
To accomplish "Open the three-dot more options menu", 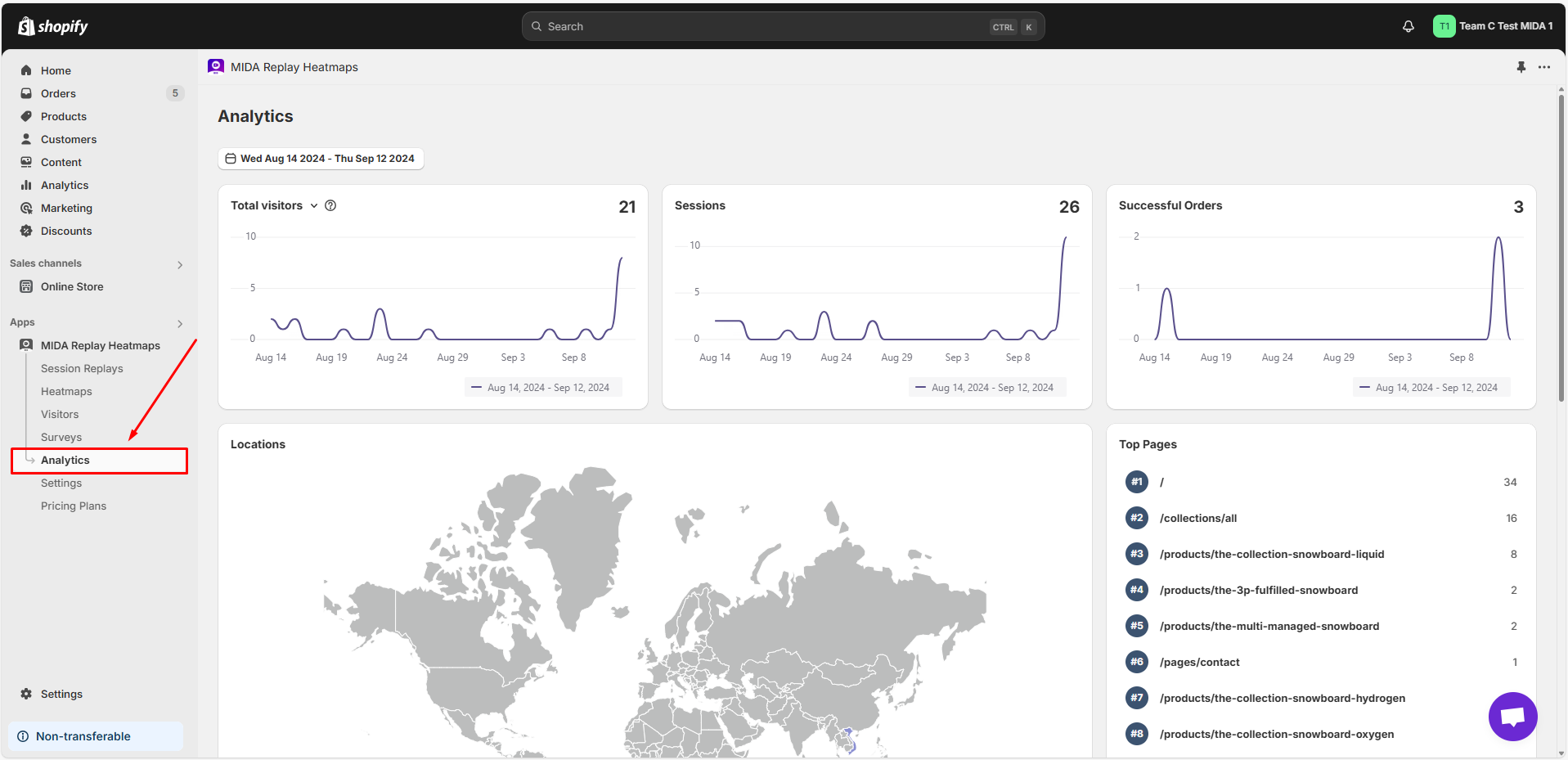I will click(1543, 67).
